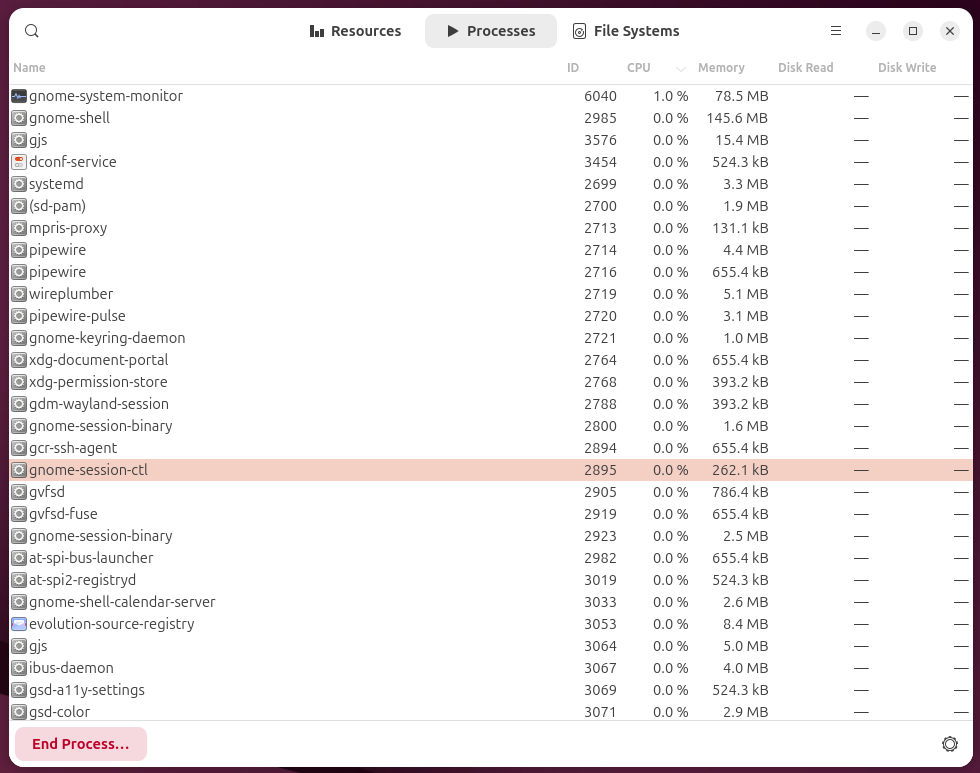The height and width of the screenshot is (773, 980).
Task: Click the evolution-source-registry mail icon
Action: pos(19,624)
